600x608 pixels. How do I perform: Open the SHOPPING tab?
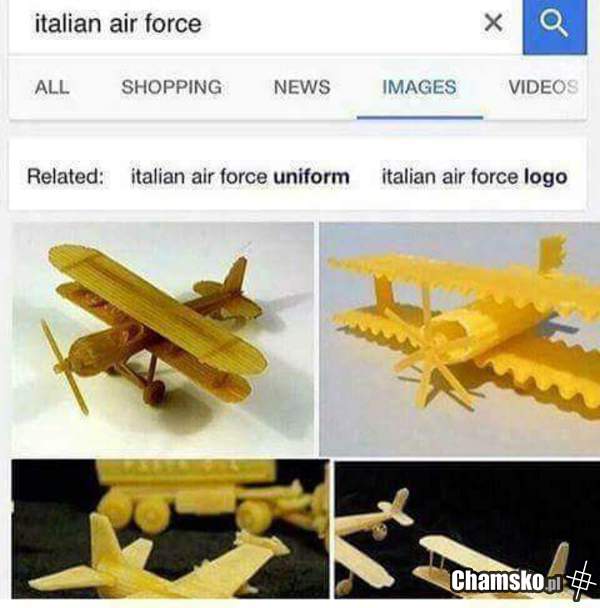pyautogui.click(x=172, y=87)
